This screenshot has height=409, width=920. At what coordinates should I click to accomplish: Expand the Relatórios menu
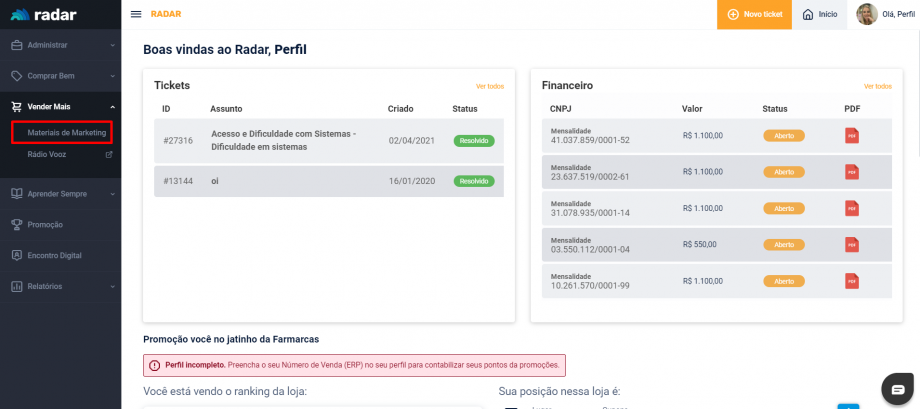point(61,286)
